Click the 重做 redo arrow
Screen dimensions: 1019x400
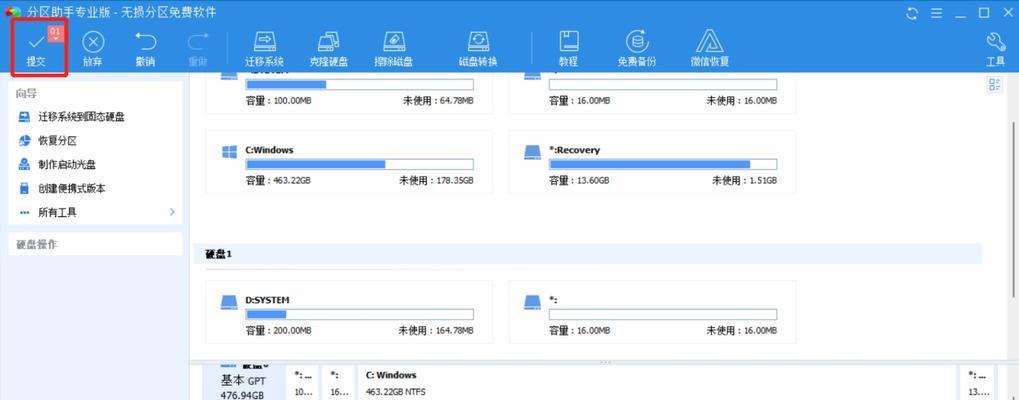click(197, 42)
